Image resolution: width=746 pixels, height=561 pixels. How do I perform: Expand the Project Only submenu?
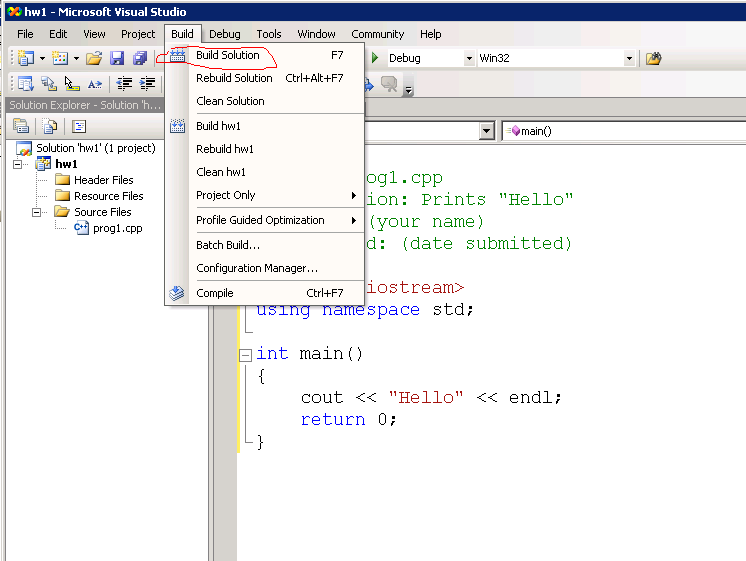[265, 195]
